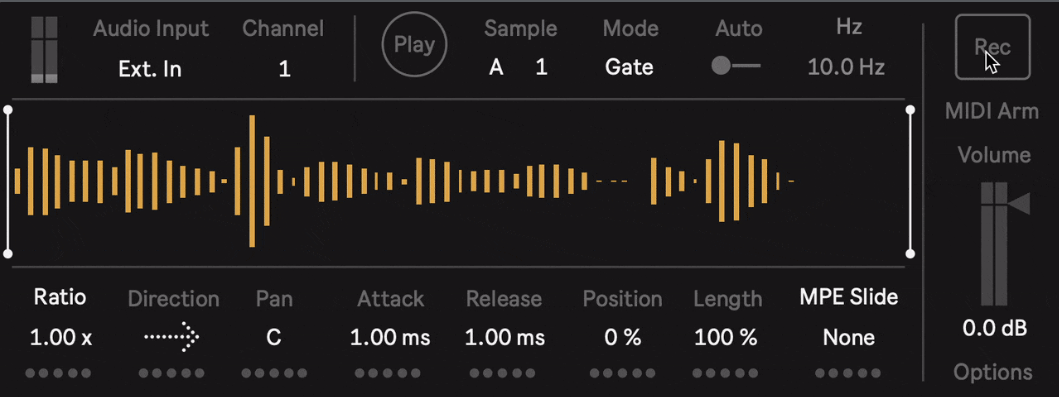Click the Audio Input label
Image resolution: width=1059 pixels, height=397 pixels.
pos(151,29)
